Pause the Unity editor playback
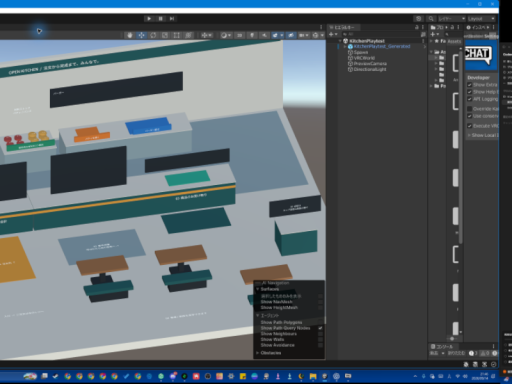 [x=161, y=19]
